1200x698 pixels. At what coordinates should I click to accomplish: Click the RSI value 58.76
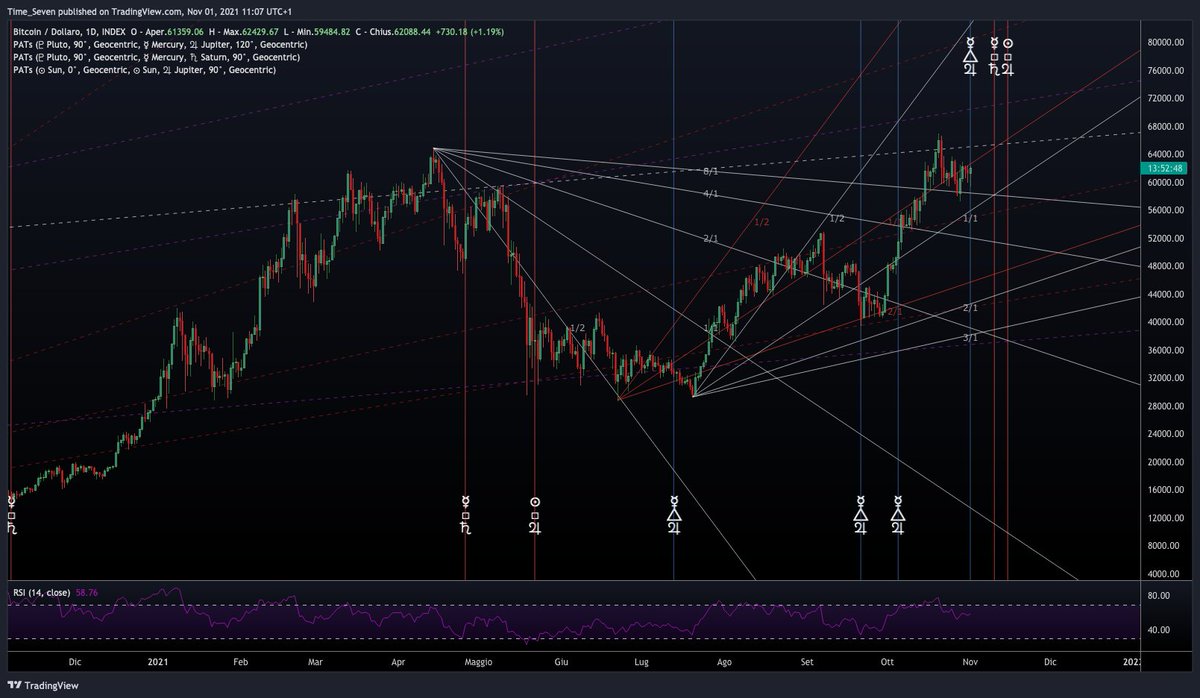tap(87, 592)
